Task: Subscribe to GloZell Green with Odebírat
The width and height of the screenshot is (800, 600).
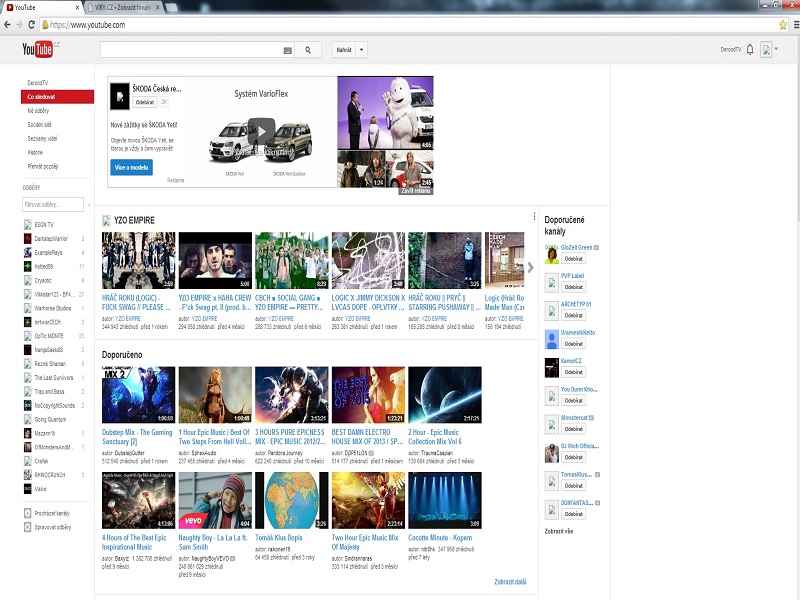Action: (x=572, y=259)
